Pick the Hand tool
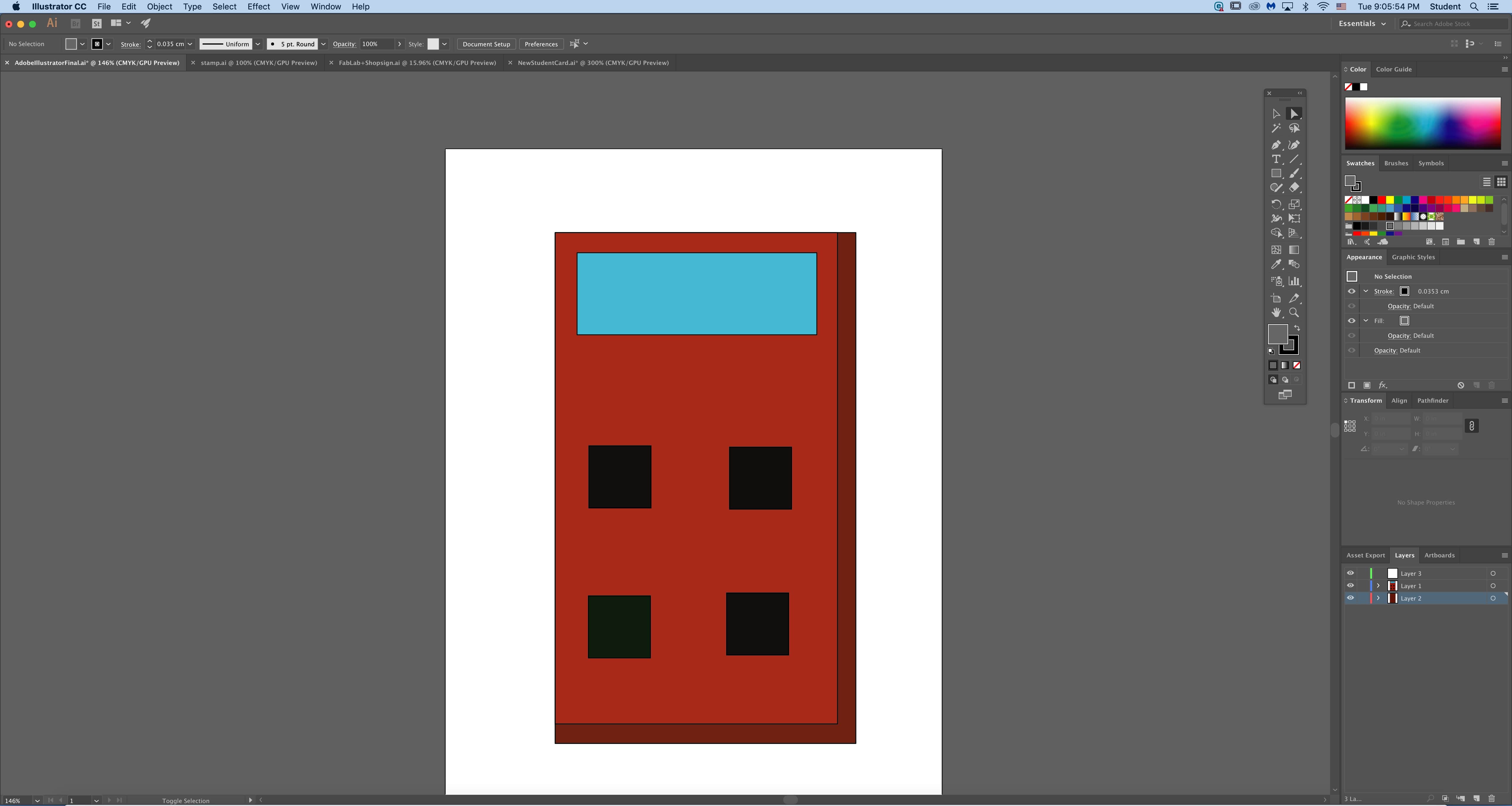 [1276, 313]
